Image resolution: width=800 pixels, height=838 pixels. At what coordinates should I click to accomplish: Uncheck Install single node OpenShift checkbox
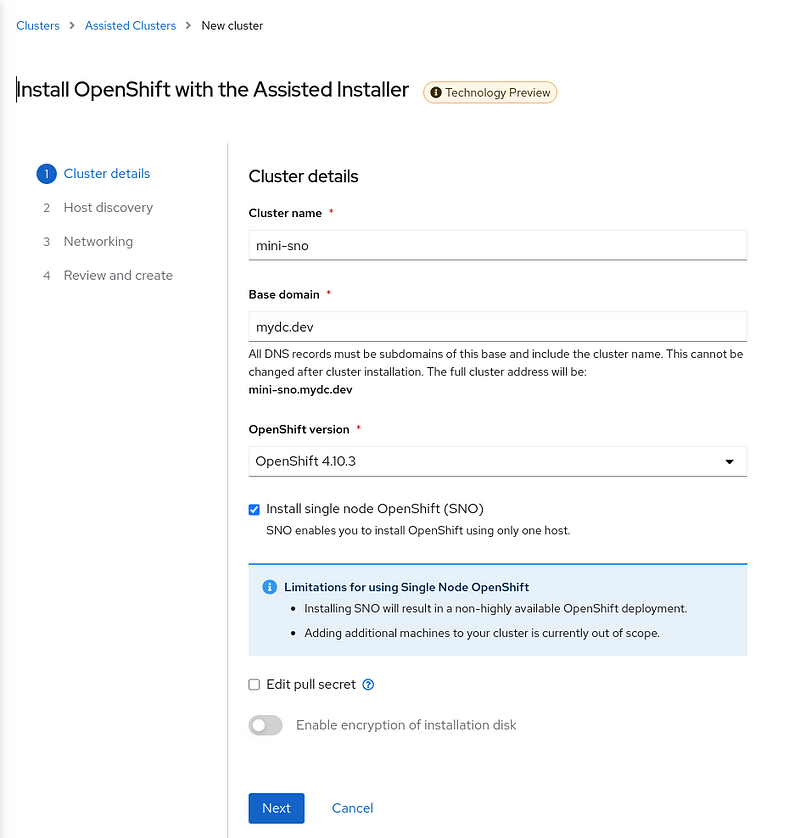254,509
